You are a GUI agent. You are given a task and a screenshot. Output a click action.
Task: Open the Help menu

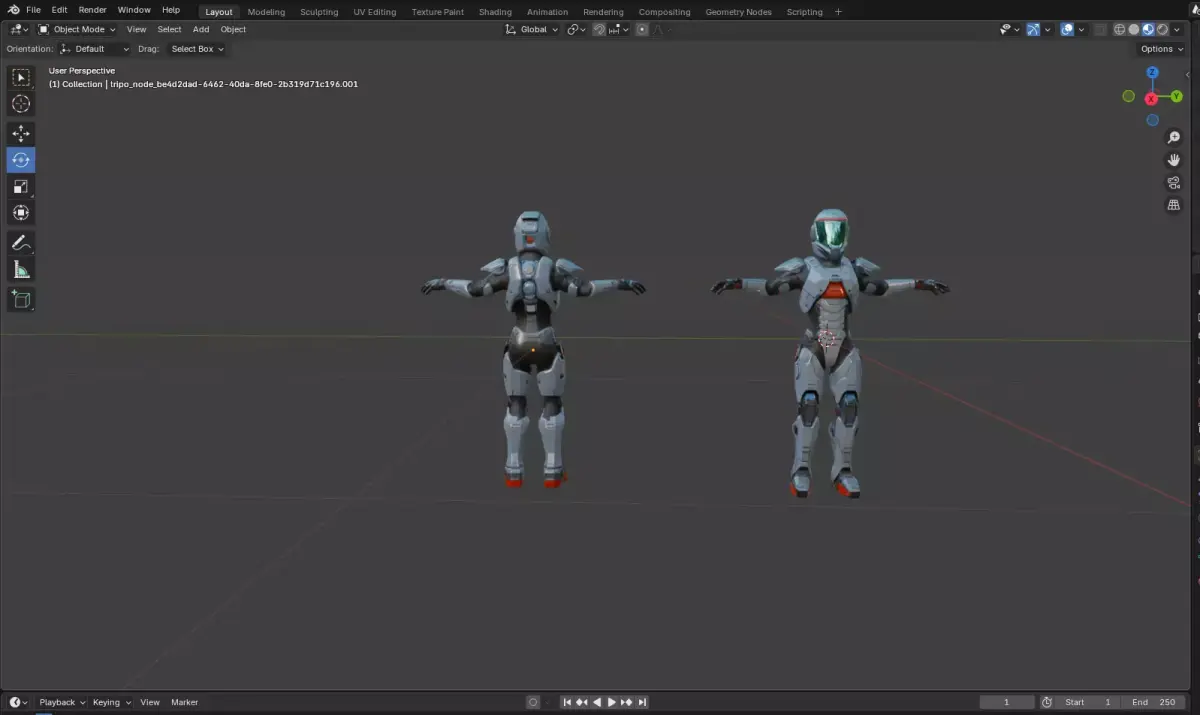171,10
